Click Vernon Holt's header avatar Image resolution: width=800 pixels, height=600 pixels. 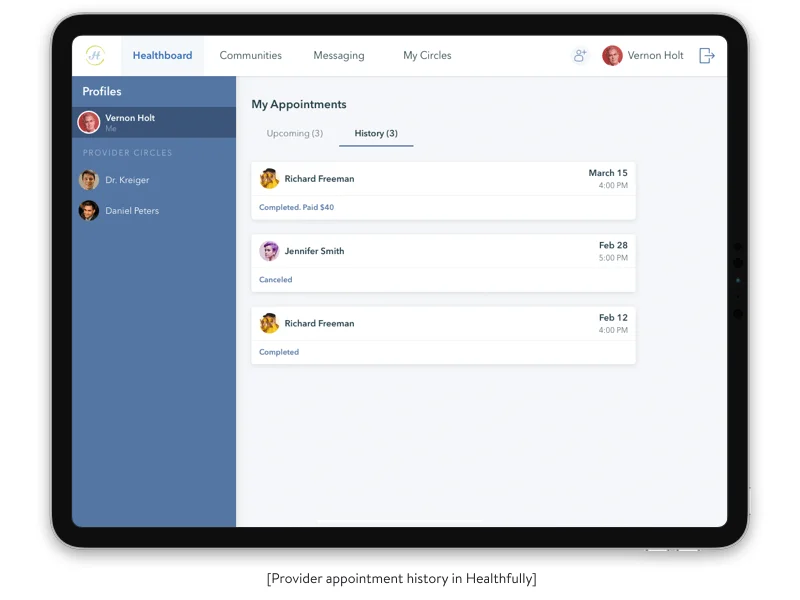[612, 56]
